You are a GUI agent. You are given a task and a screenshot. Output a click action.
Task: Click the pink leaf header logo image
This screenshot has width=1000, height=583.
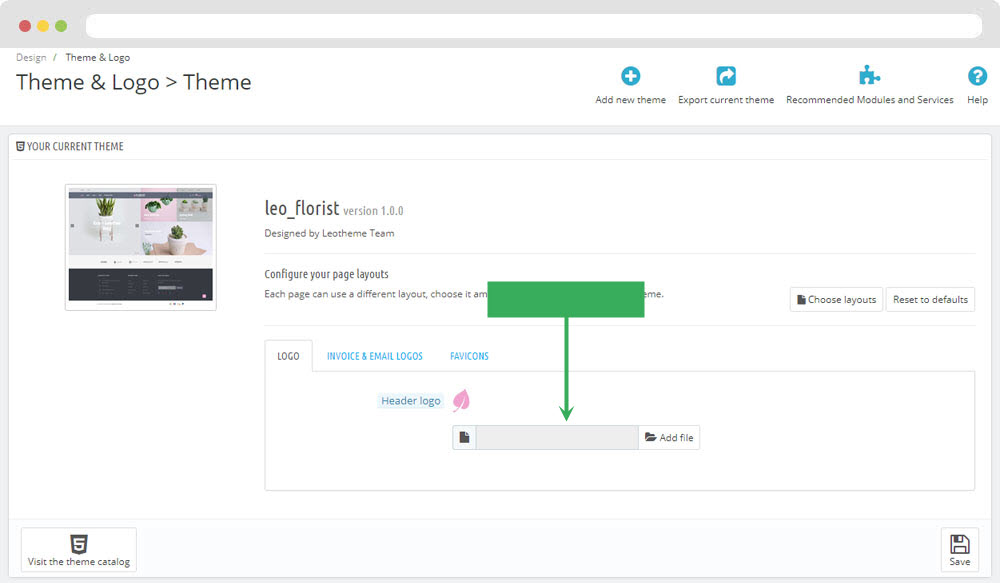point(461,401)
